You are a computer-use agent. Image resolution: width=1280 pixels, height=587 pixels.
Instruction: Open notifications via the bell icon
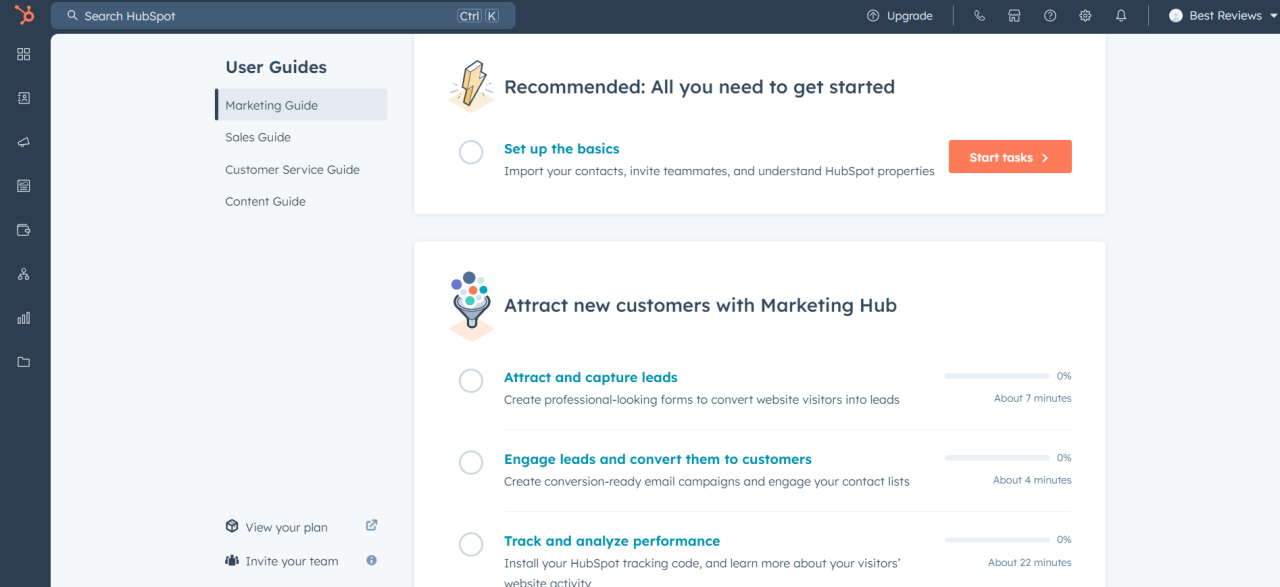click(x=1120, y=15)
